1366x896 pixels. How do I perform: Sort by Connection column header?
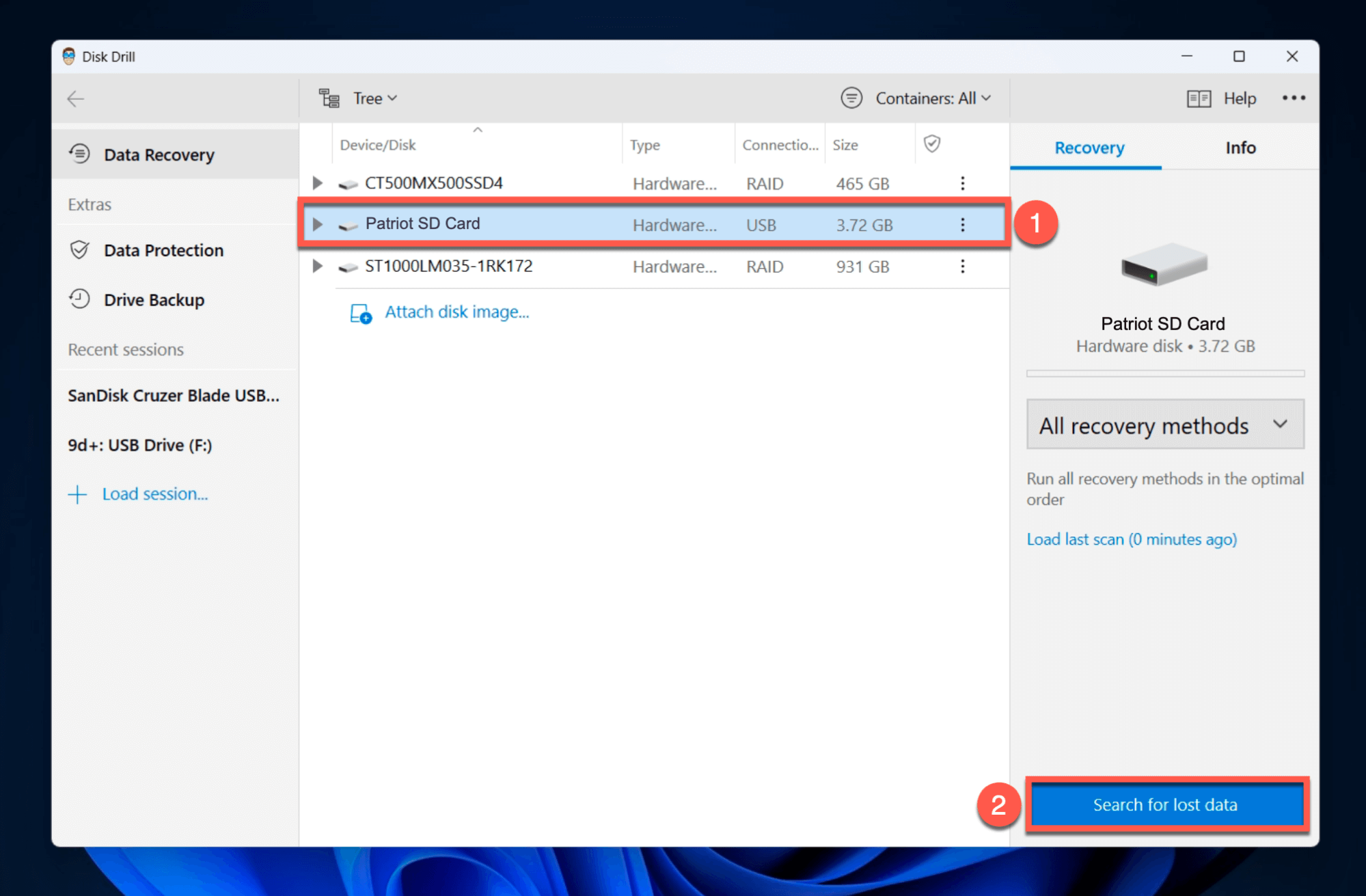(x=780, y=145)
